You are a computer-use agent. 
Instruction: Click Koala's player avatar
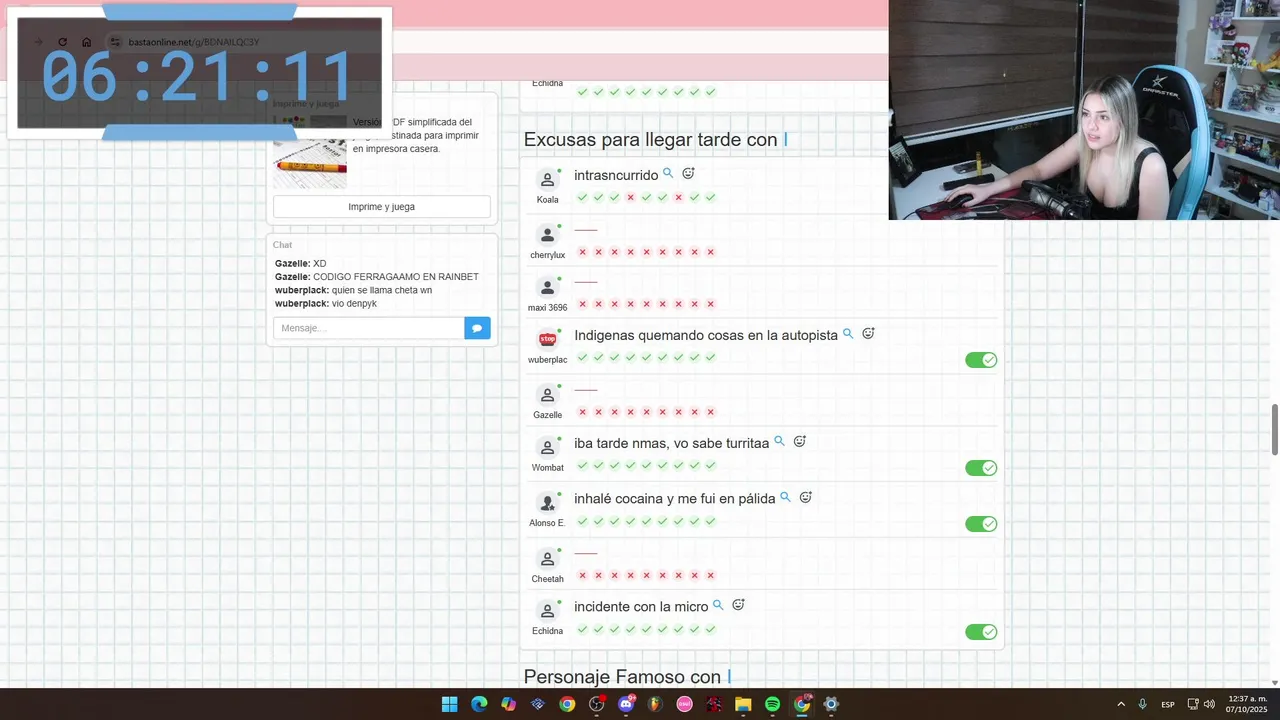point(547,180)
